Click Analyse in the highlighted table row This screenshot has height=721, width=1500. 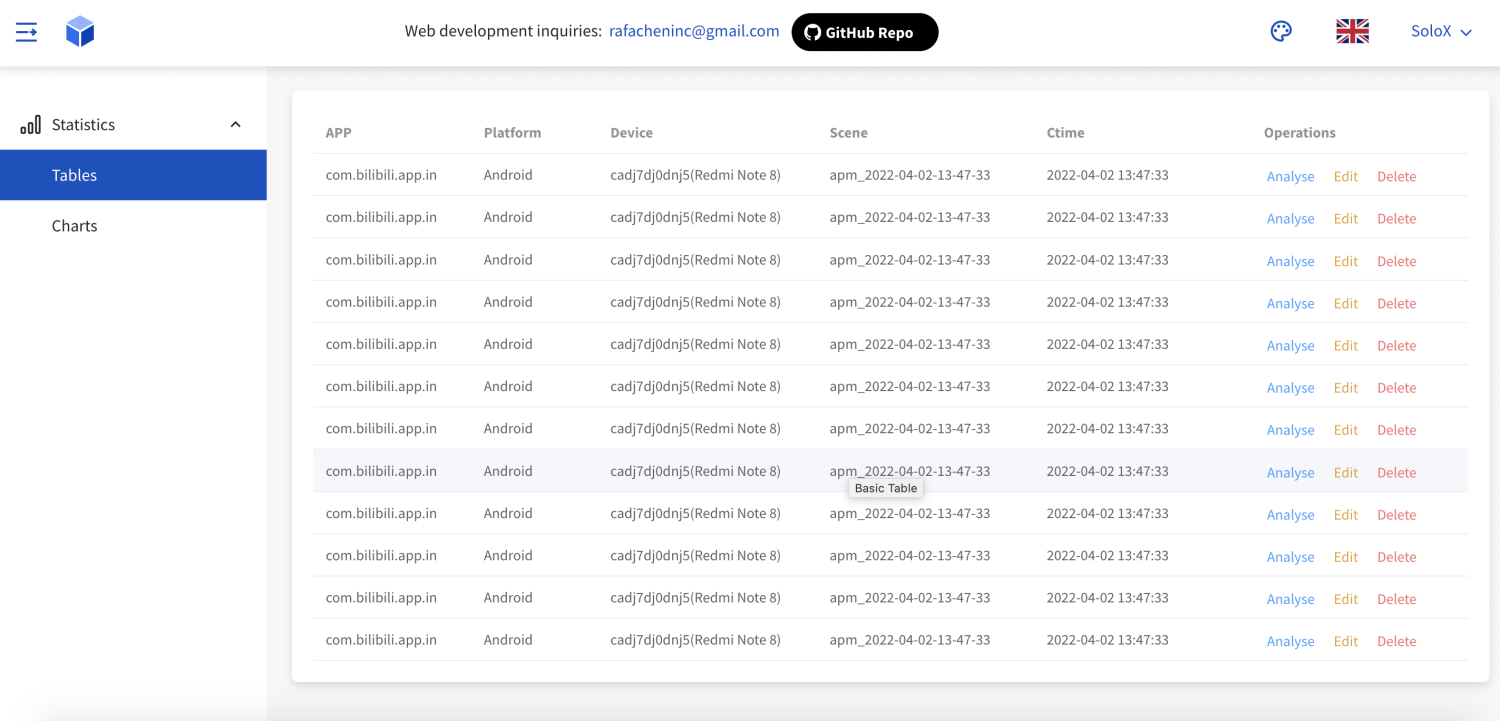click(x=1290, y=472)
